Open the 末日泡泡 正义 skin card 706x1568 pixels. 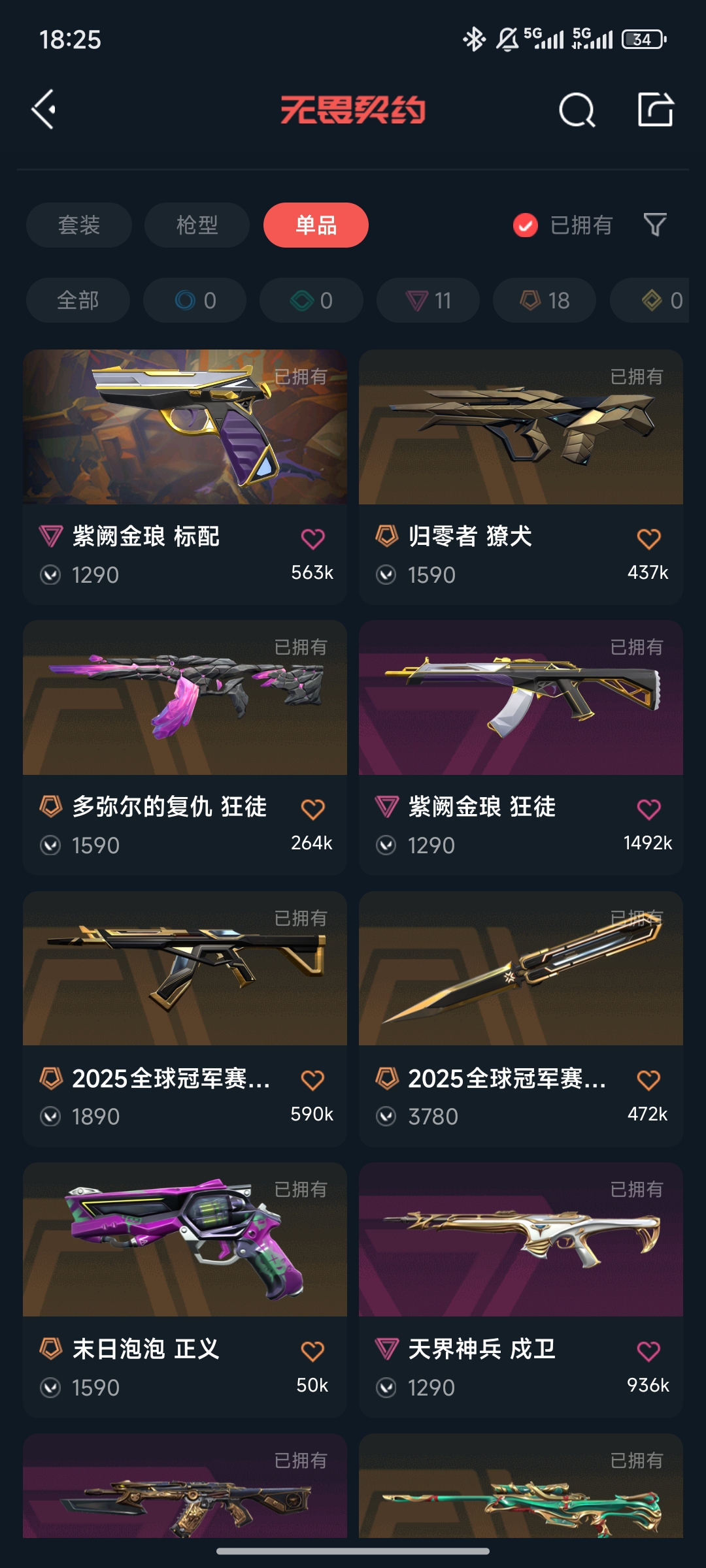tap(185, 1289)
